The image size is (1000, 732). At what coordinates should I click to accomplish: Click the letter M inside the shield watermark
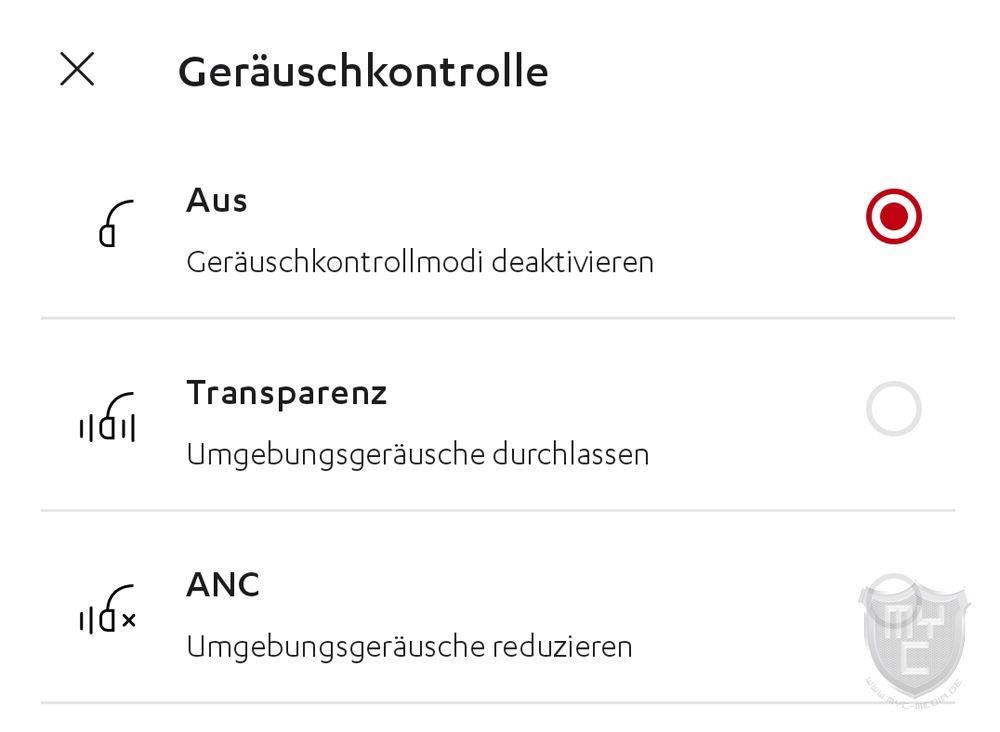[900, 623]
